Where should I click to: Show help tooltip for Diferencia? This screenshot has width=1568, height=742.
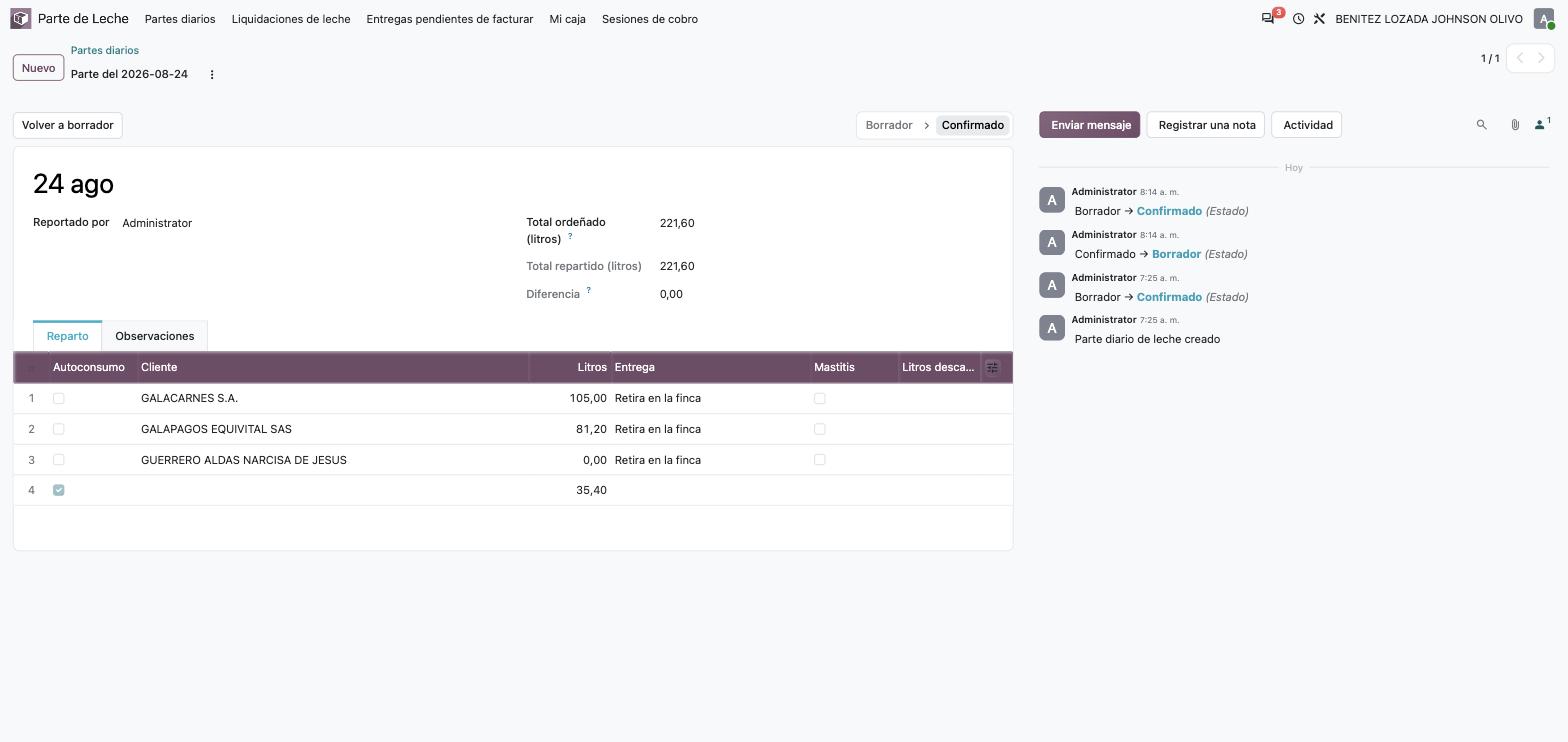point(588,291)
